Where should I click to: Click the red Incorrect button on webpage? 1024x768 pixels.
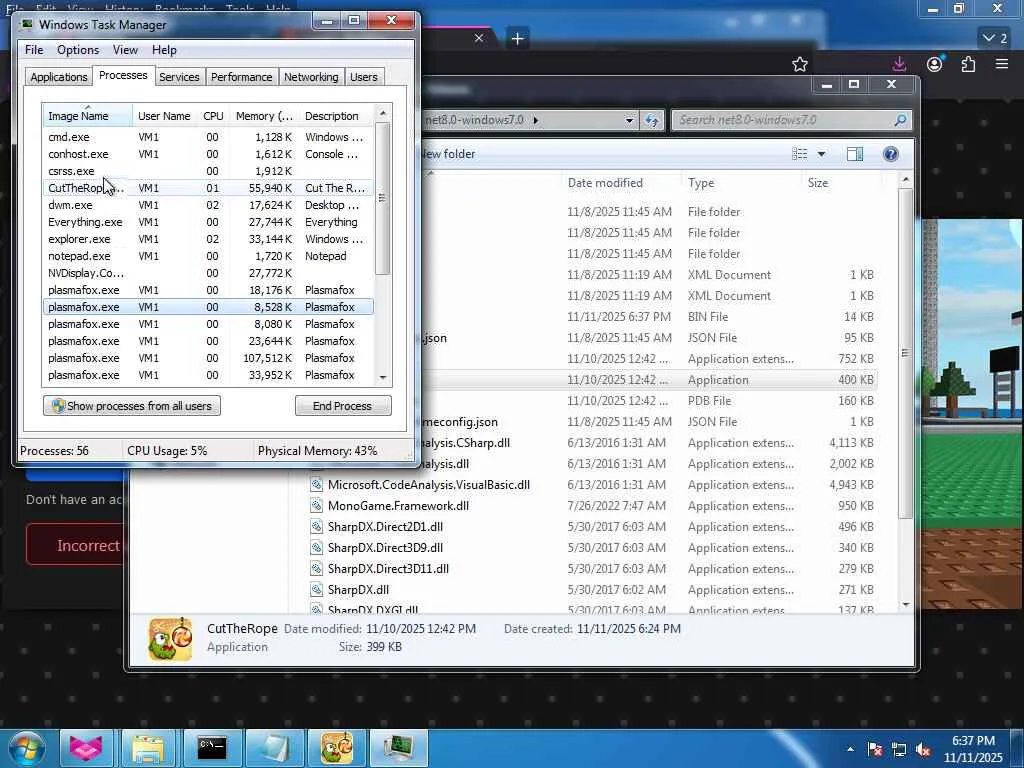(75, 544)
